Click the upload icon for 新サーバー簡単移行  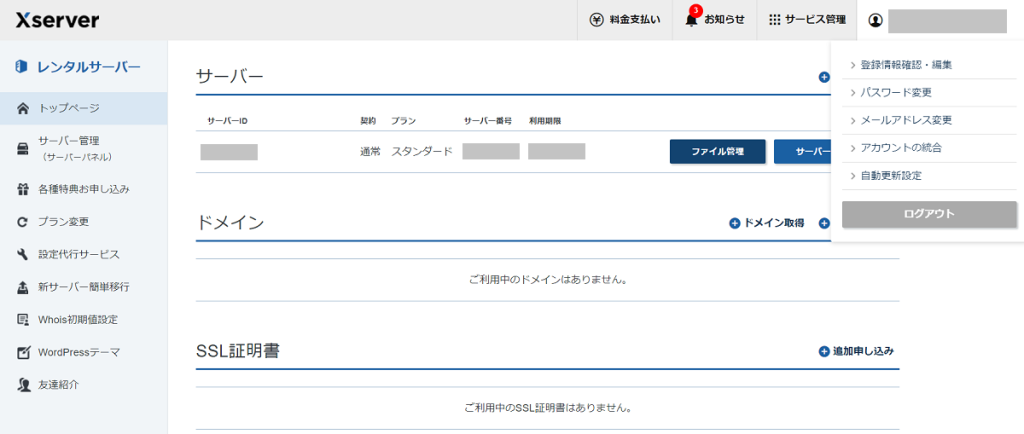coord(23,287)
